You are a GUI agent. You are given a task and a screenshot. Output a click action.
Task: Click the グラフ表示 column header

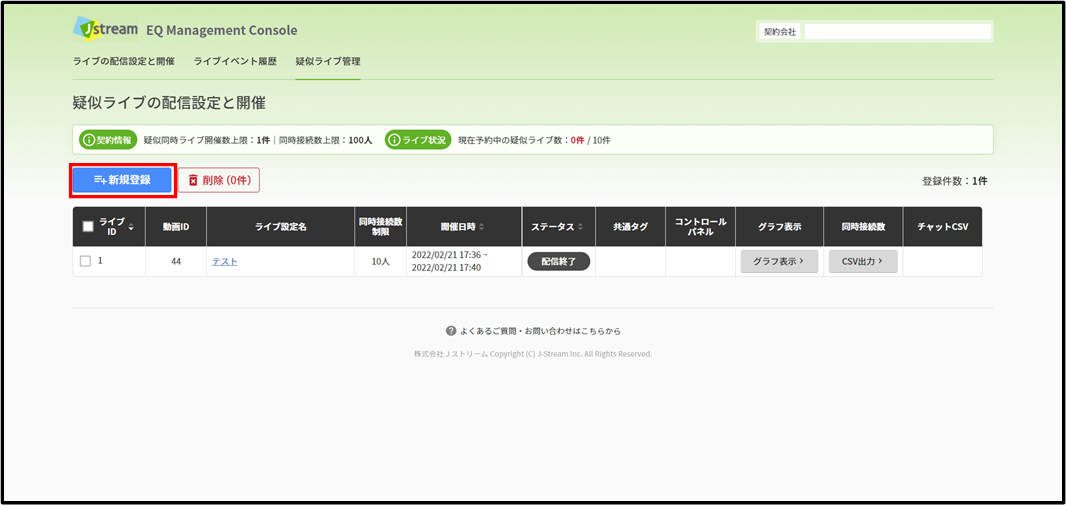click(x=779, y=226)
